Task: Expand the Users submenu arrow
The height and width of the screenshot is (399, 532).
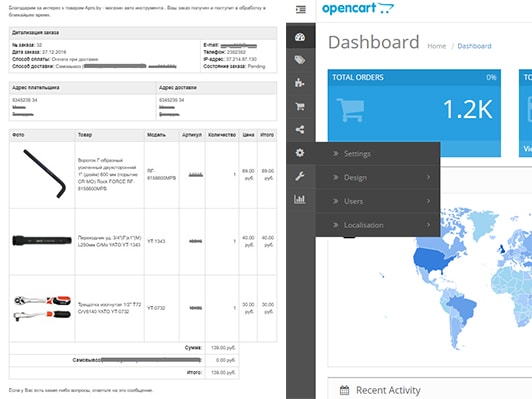Action: tap(429, 201)
